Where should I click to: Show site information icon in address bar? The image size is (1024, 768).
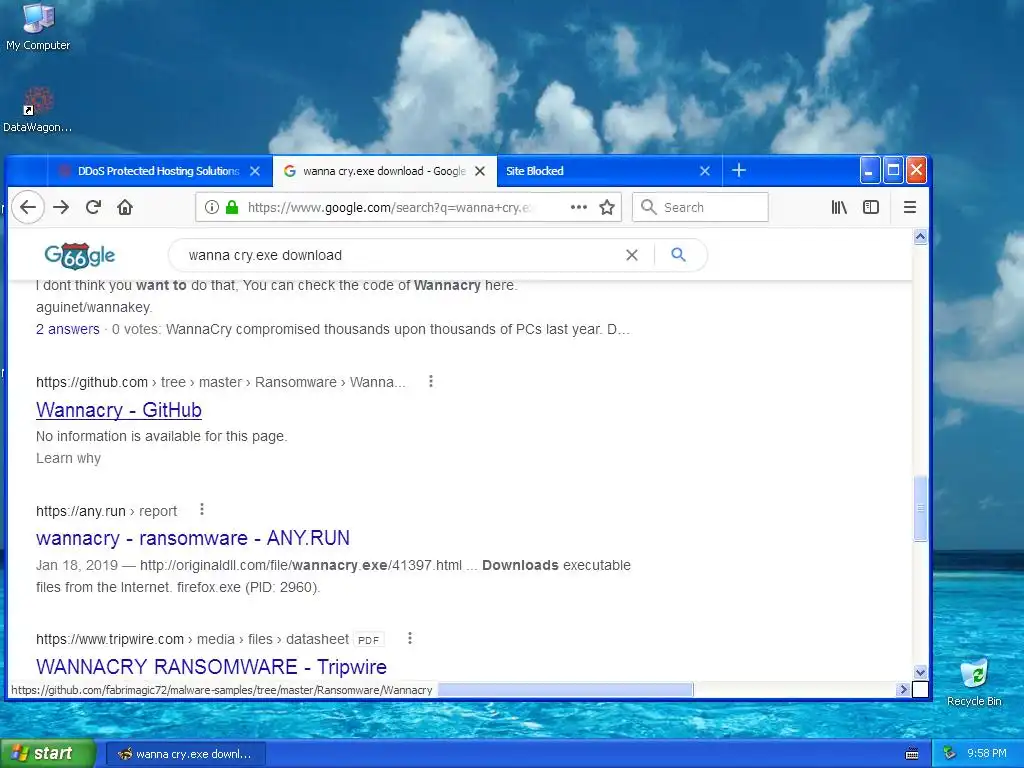click(x=212, y=208)
